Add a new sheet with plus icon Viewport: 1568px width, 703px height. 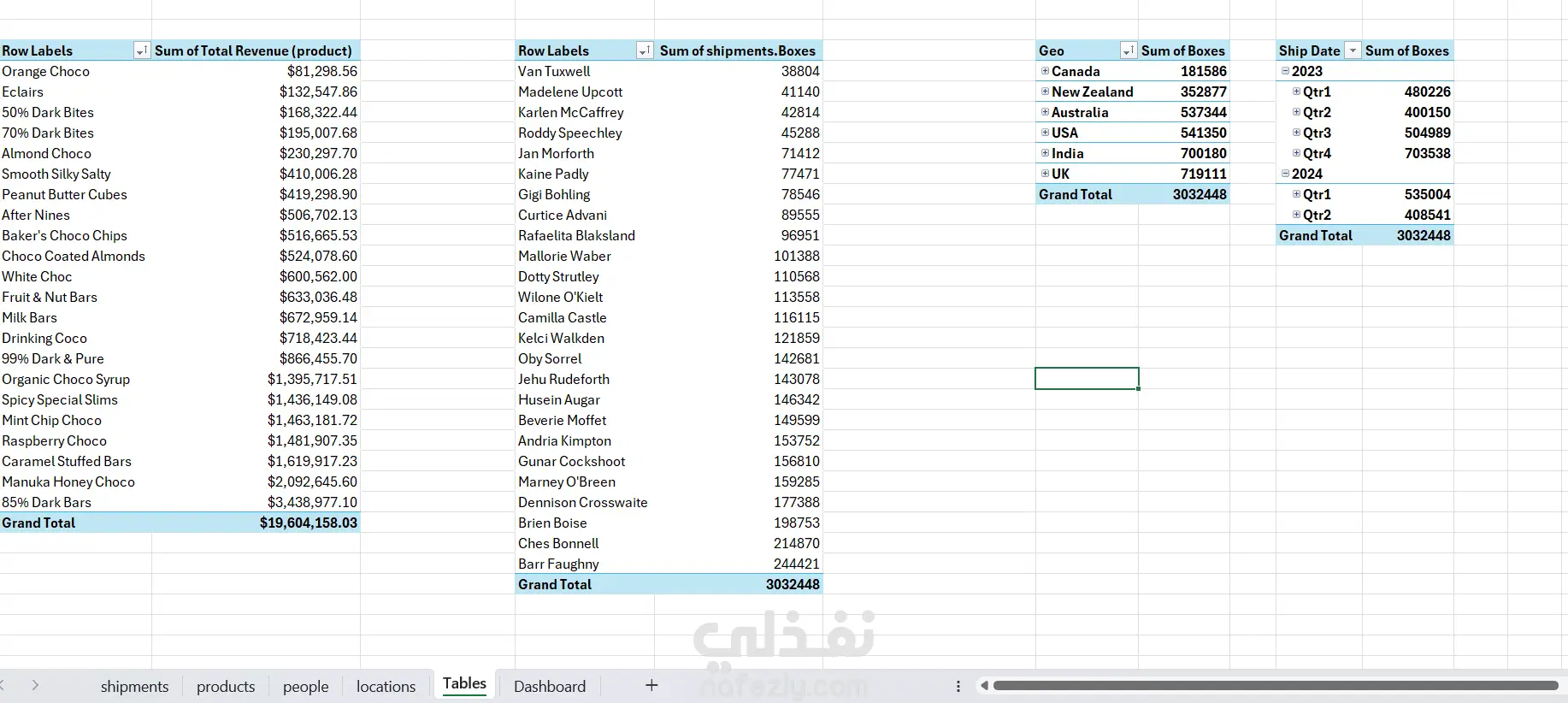click(651, 685)
